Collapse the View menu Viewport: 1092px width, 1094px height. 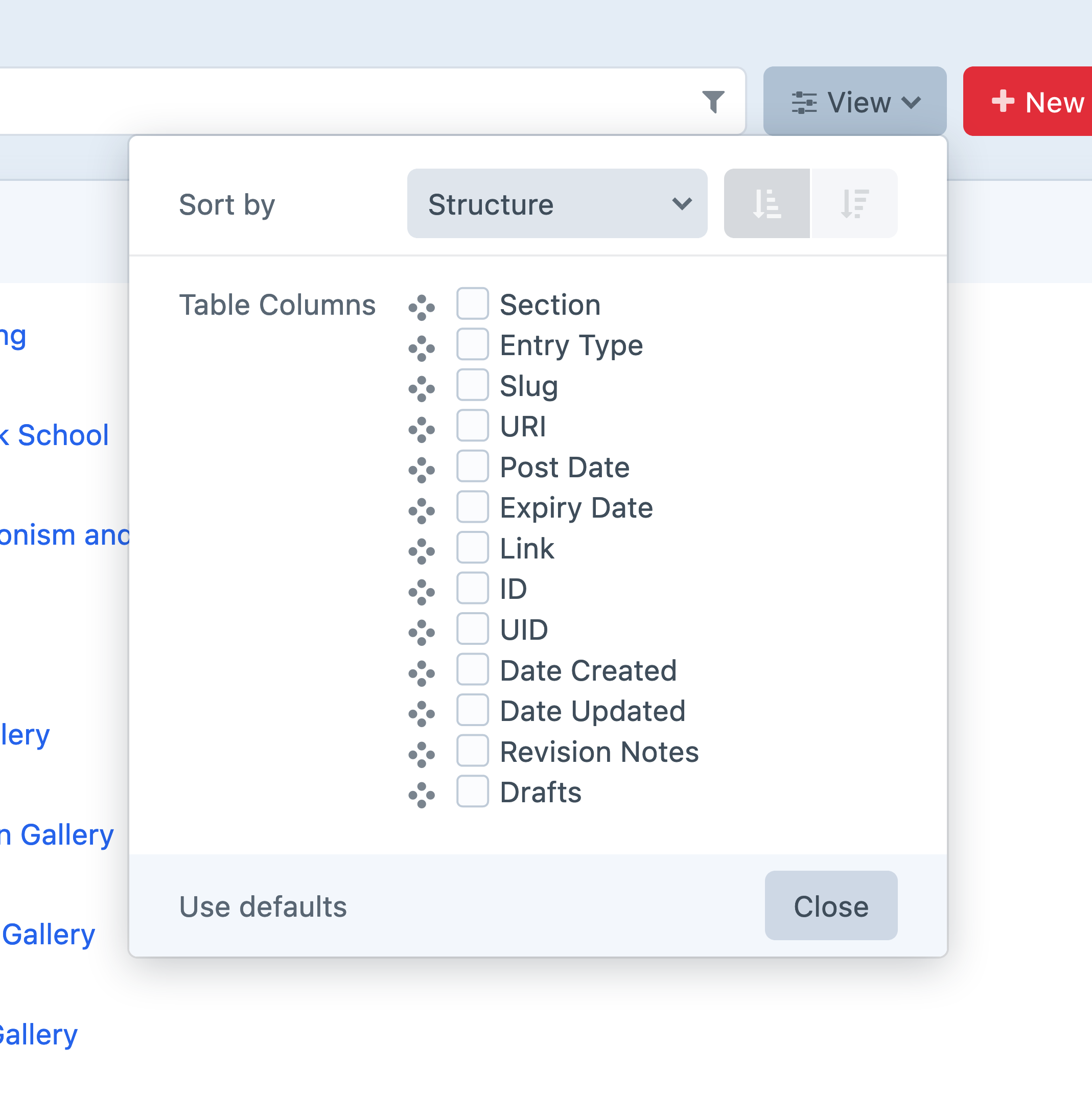pyautogui.click(x=855, y=102)
